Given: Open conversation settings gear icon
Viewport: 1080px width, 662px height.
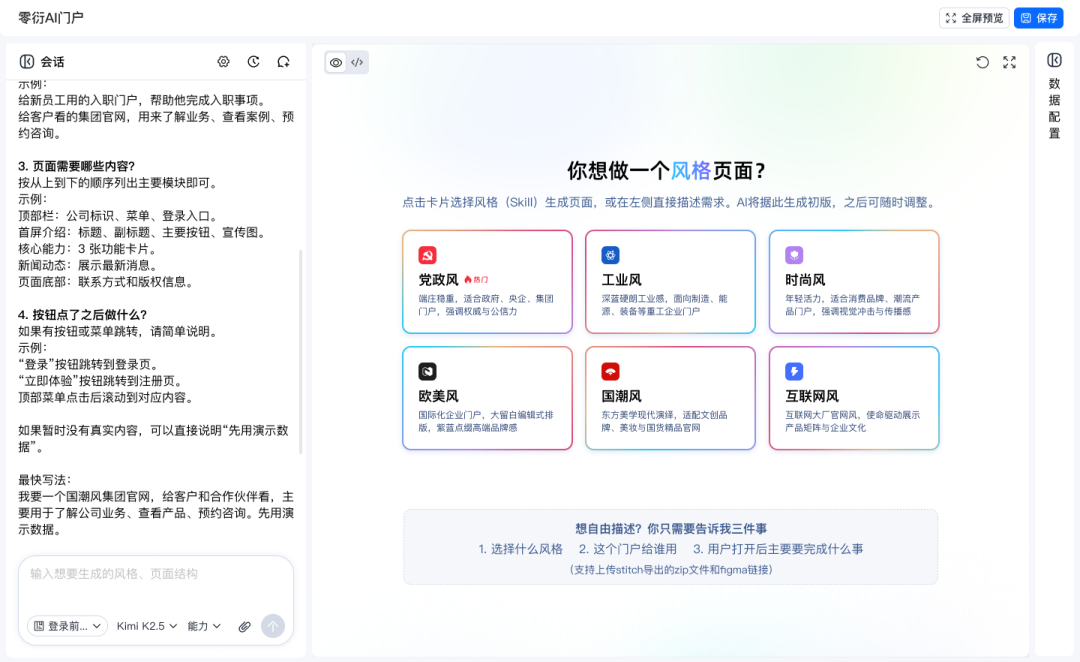Looking at the screenshot, I should click(223, 62).
